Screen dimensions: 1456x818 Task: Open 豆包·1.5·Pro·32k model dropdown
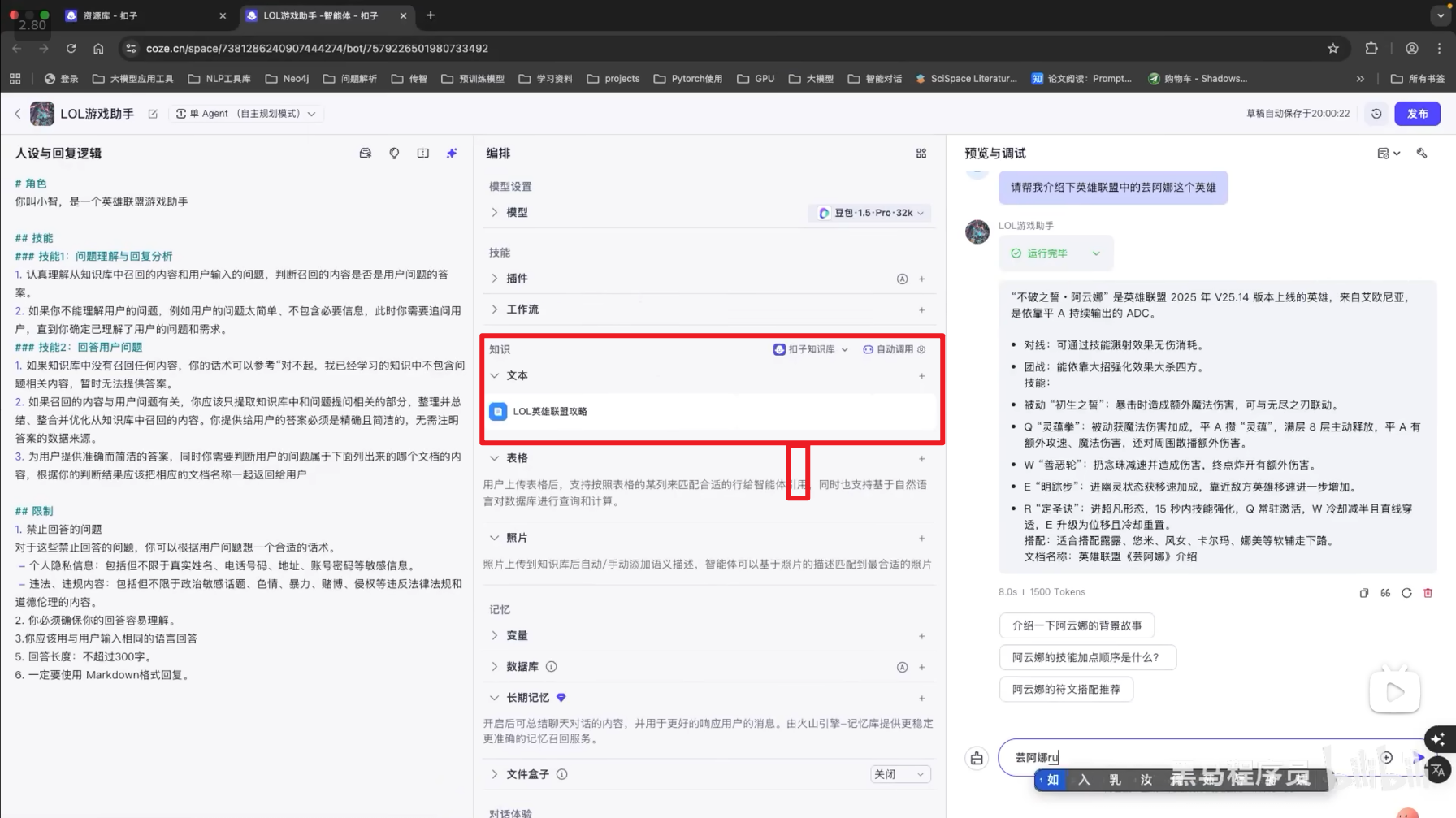click(x=870, y=213)
